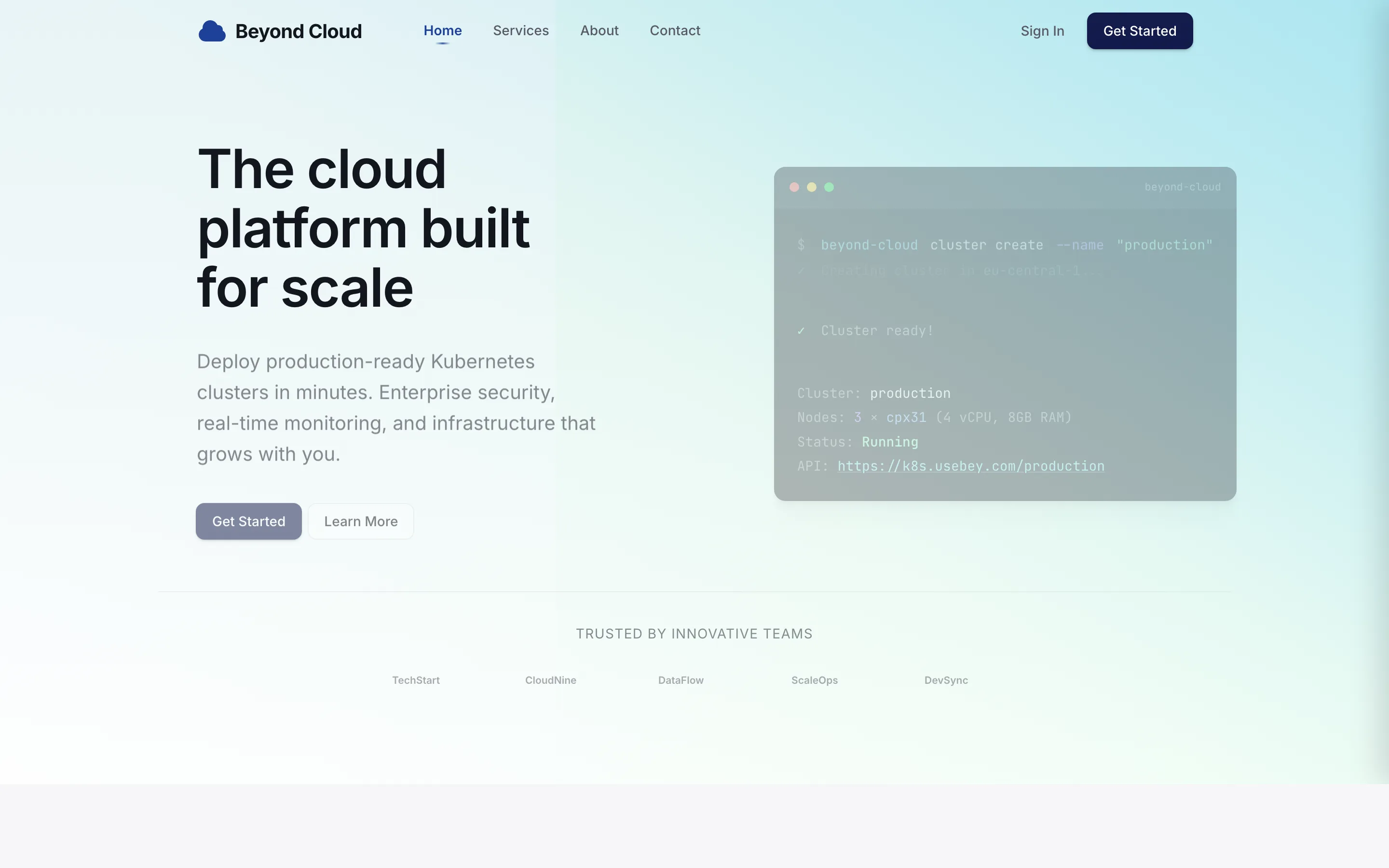The height and width of the screenshot is (868, 1389).
Task: Click the Beyond Cloud logo icon
Action: pos(212,31)
